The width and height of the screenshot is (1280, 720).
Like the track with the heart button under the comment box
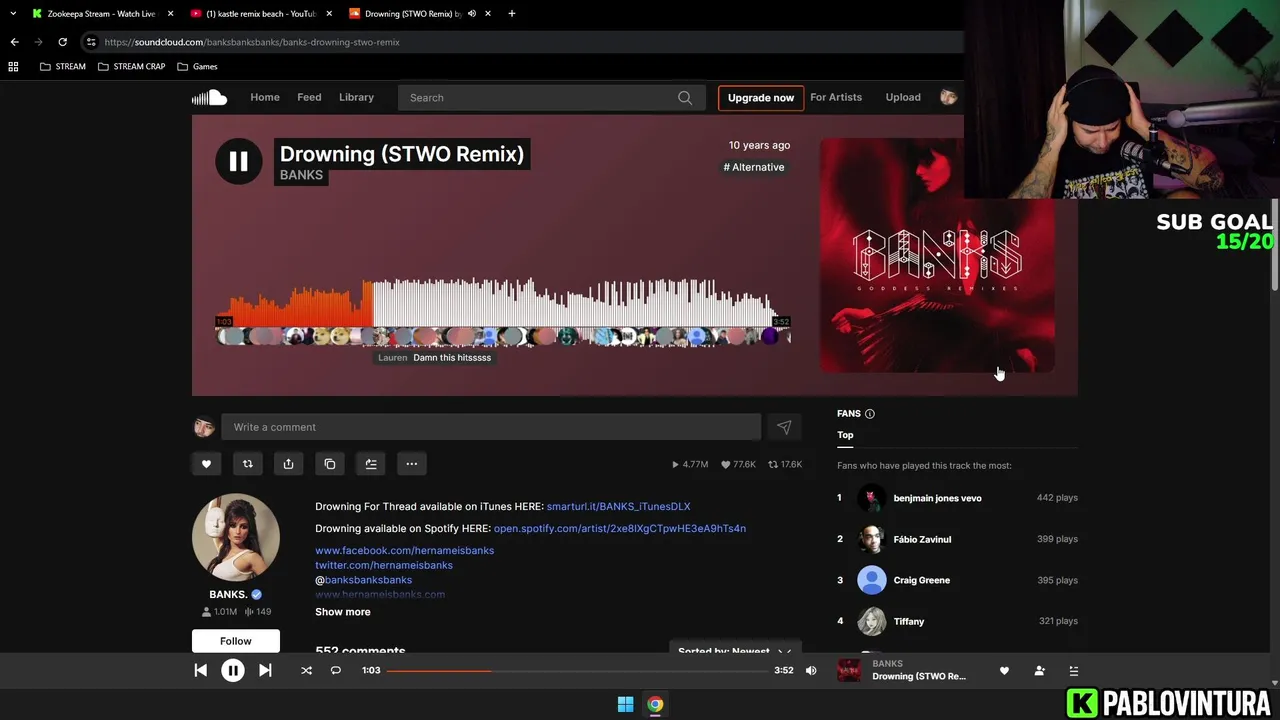pyautogui.click(x=206, y=464)
